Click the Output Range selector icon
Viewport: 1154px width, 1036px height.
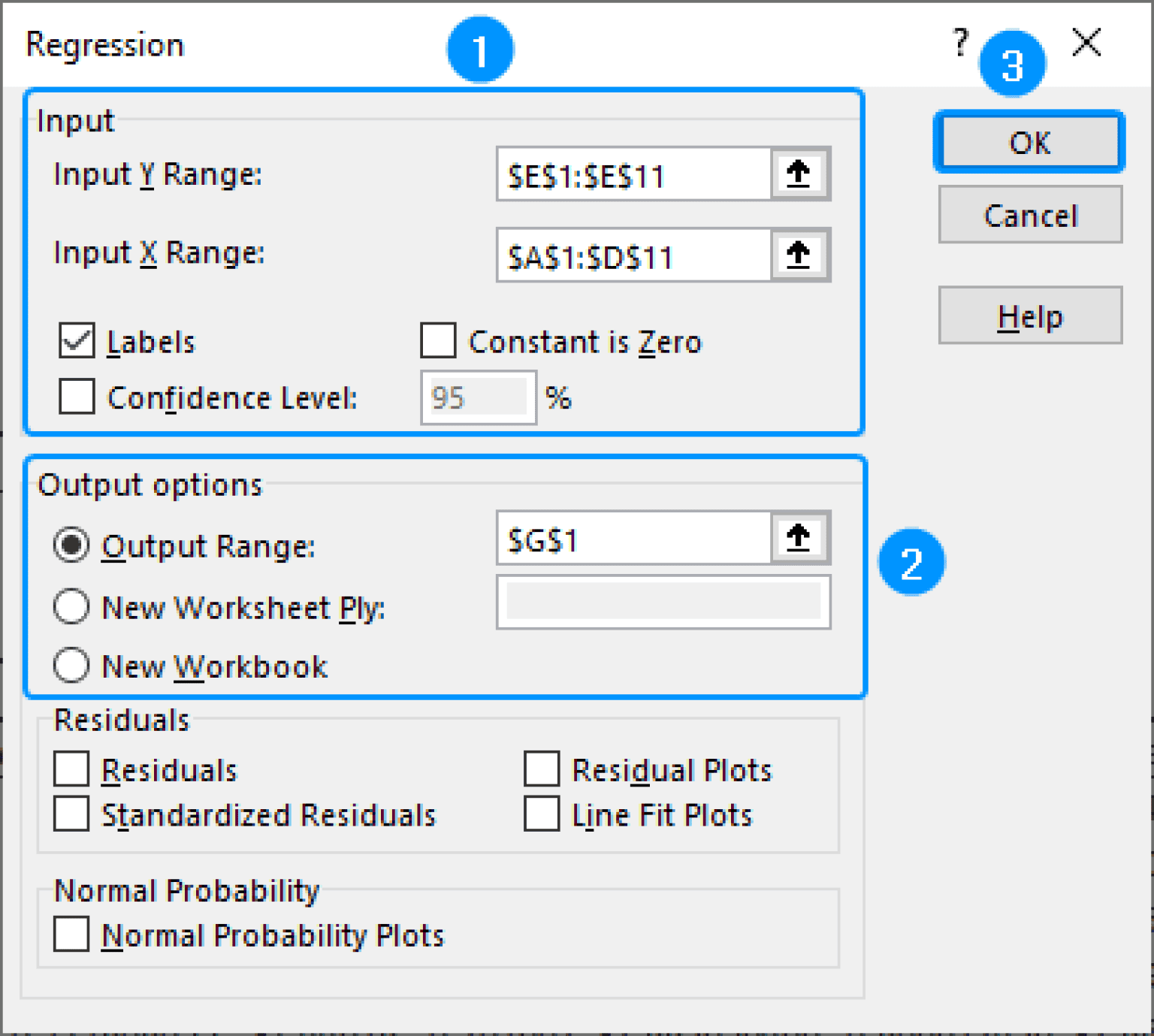tap(799, 536)
